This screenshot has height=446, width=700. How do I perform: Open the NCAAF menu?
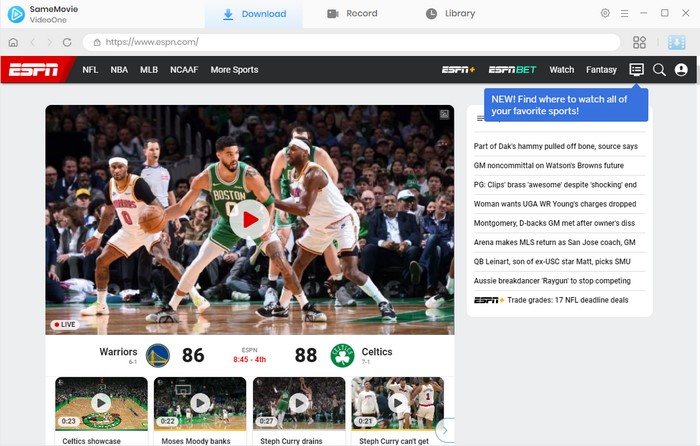click(x=184, y=70)
